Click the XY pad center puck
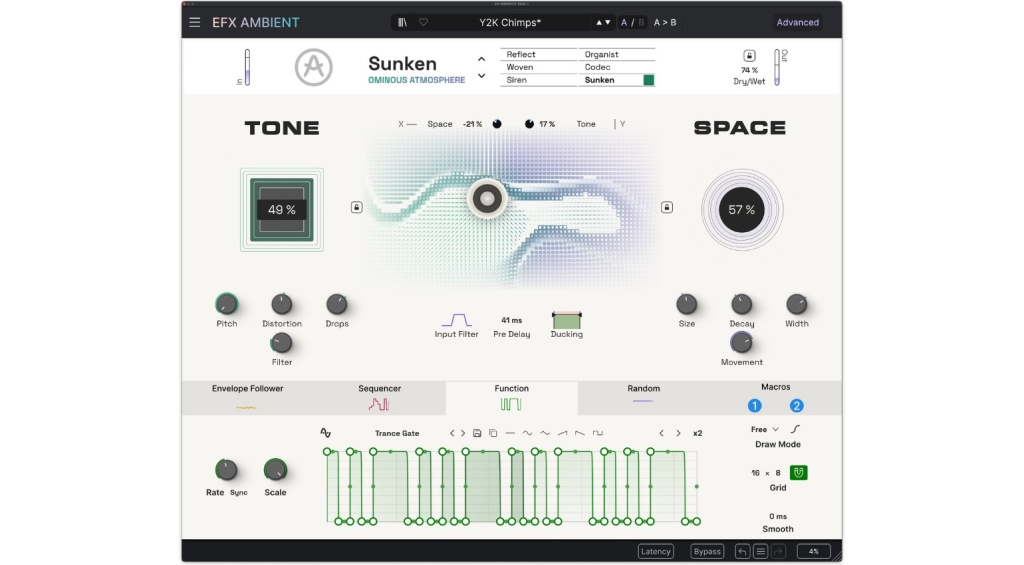The height and width of the screenshot is (565, 1024). click(487, 199)
